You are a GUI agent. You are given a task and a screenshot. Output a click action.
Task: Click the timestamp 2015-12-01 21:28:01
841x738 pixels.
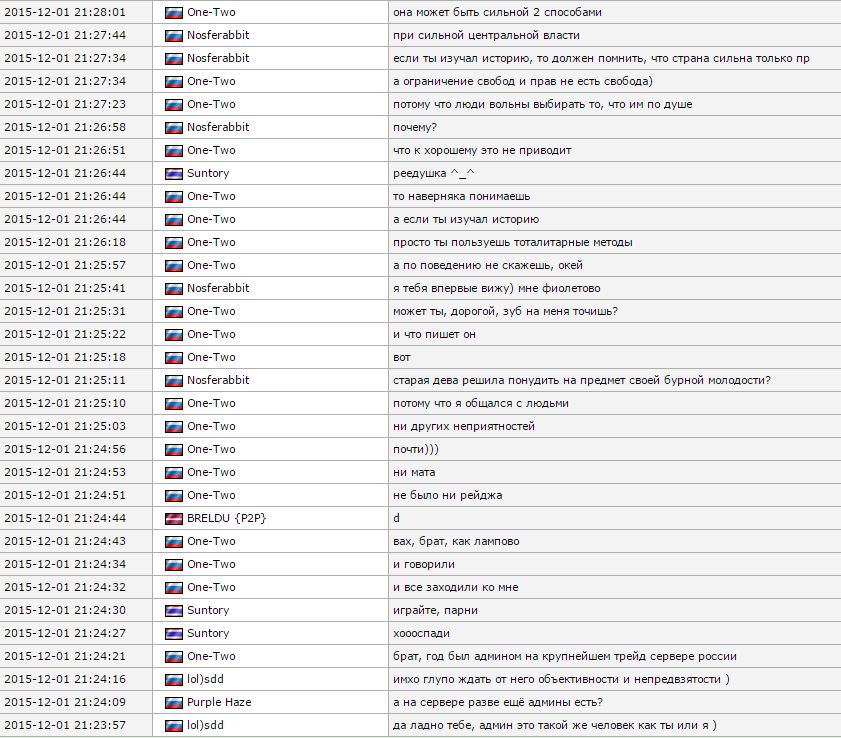tap(65, 12)
